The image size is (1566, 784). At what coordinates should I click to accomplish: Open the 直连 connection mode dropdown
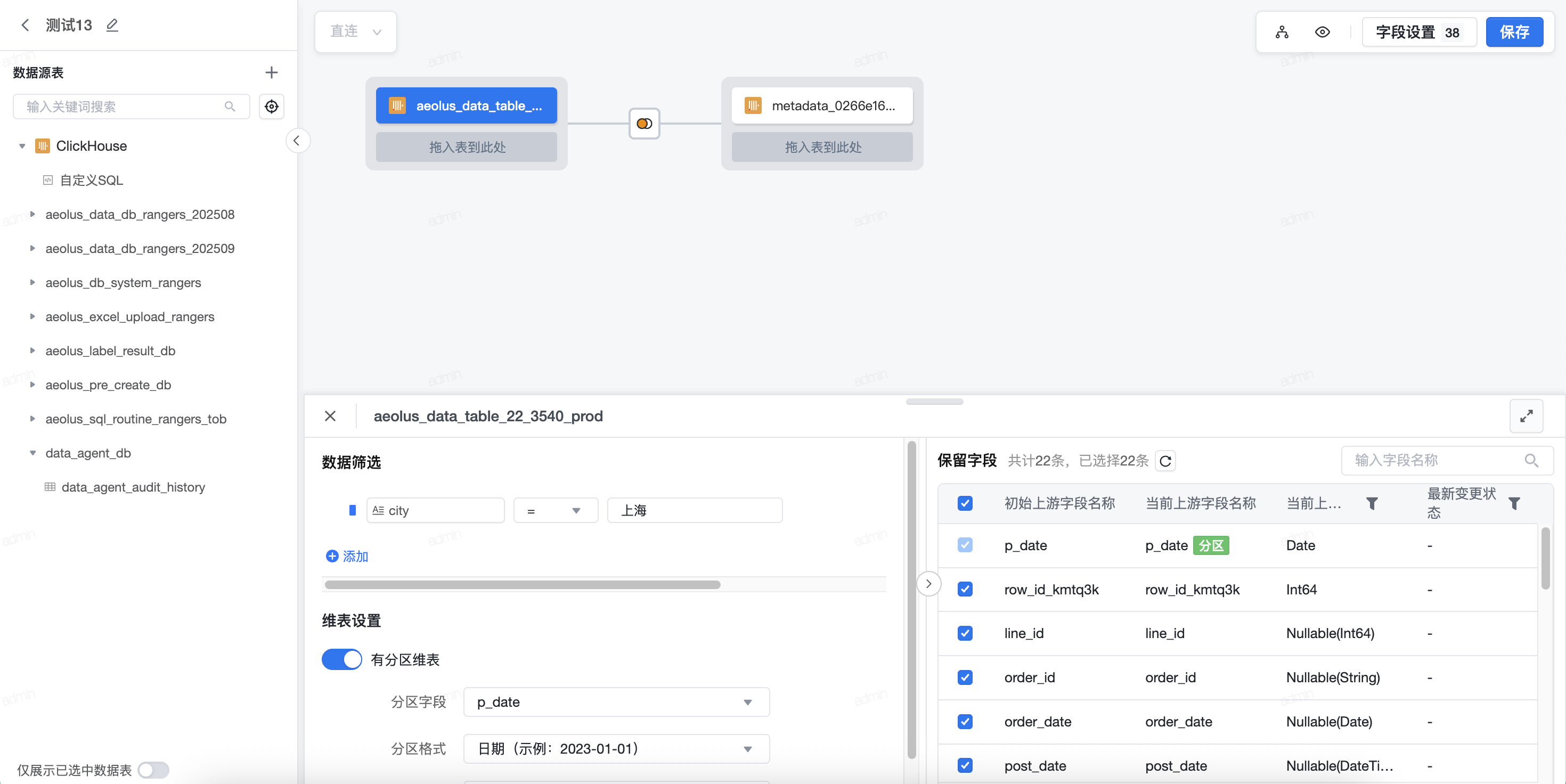tap(356, 31)
